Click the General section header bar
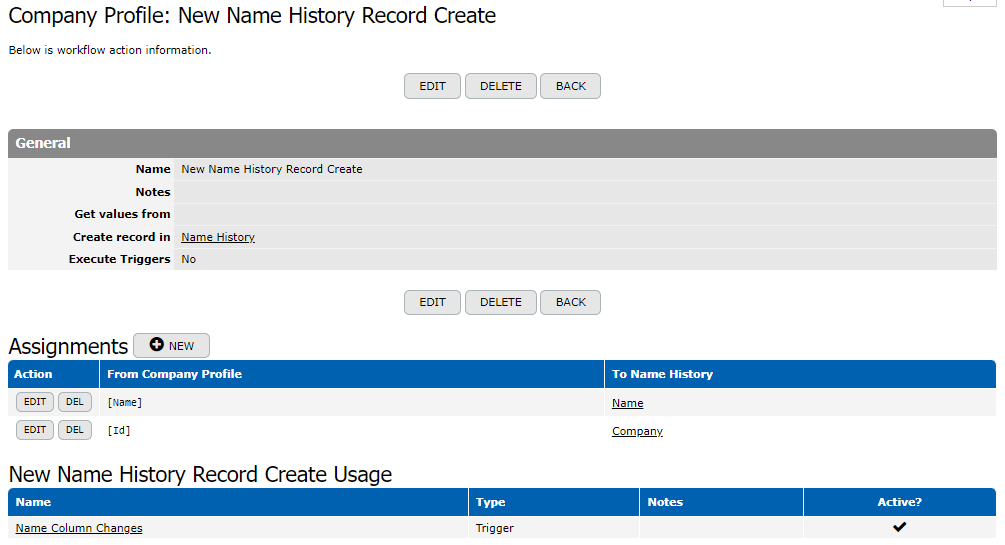Image resolution: width=1005 pixels, height=545 pixels. coord(502,143)
